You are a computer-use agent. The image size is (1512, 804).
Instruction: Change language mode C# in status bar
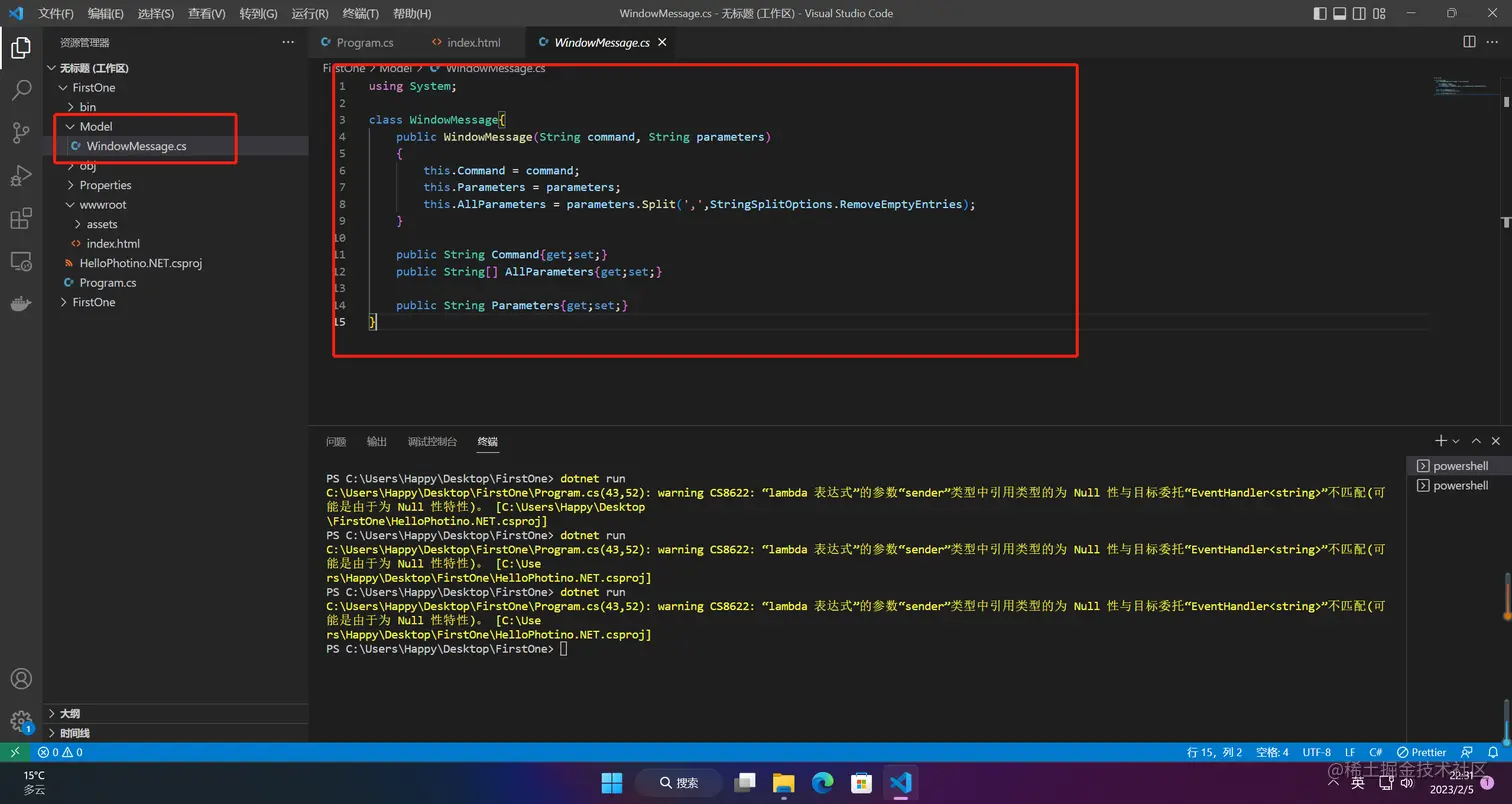(1376, 752)
